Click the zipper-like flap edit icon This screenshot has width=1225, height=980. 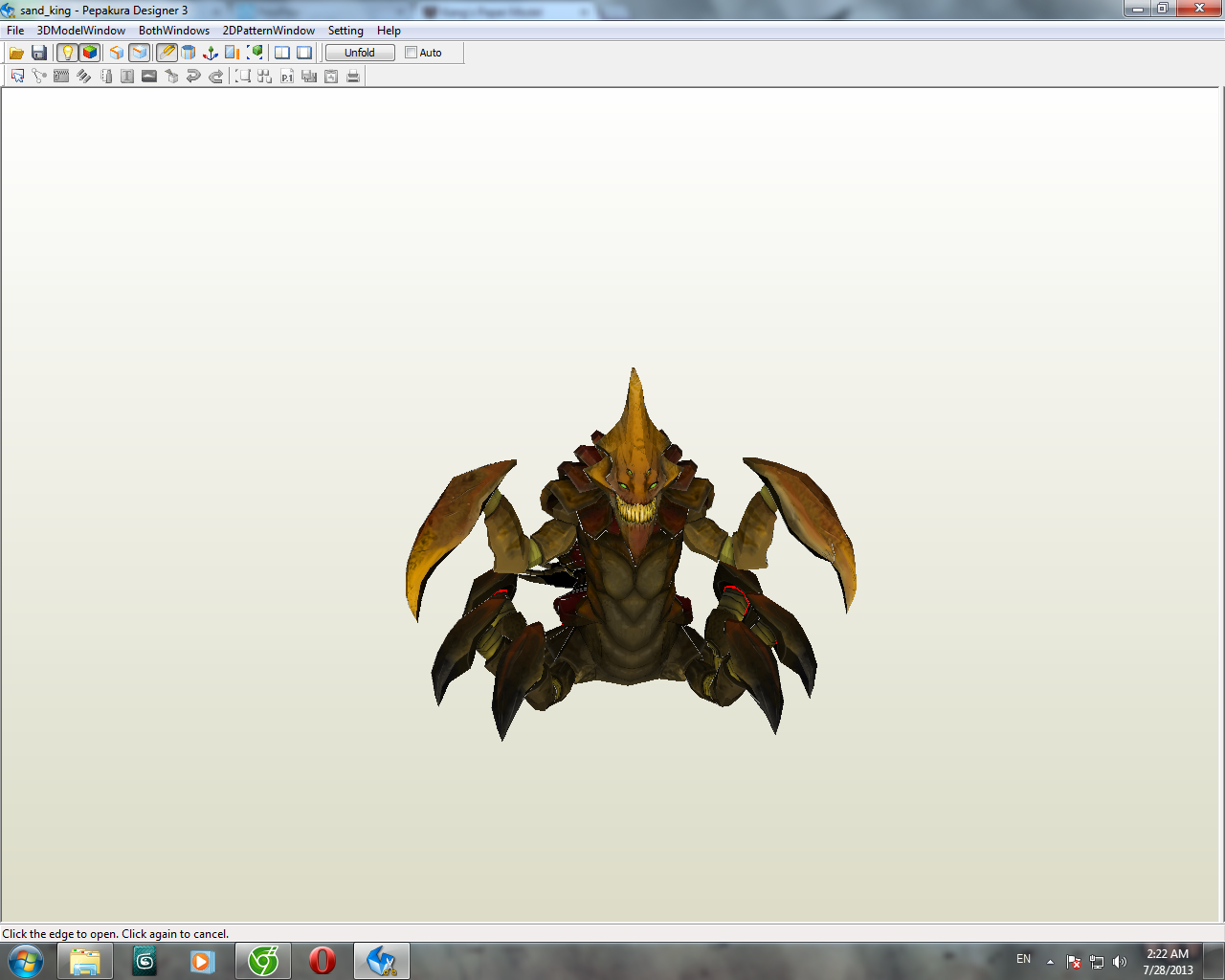click(61, 77)
